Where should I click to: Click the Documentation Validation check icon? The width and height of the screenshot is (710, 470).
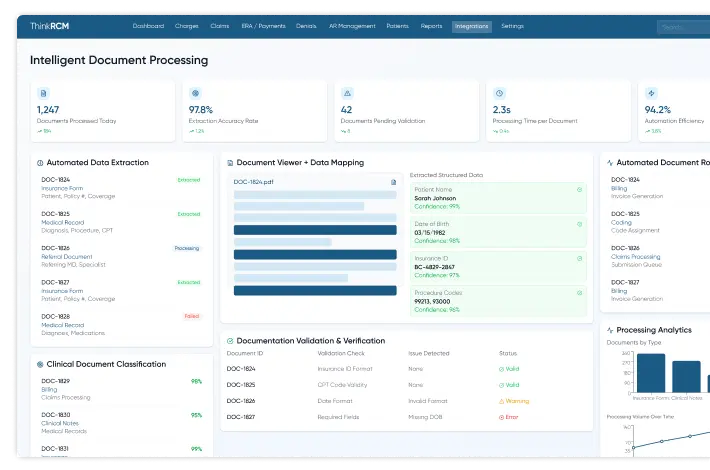coord(230,341)
